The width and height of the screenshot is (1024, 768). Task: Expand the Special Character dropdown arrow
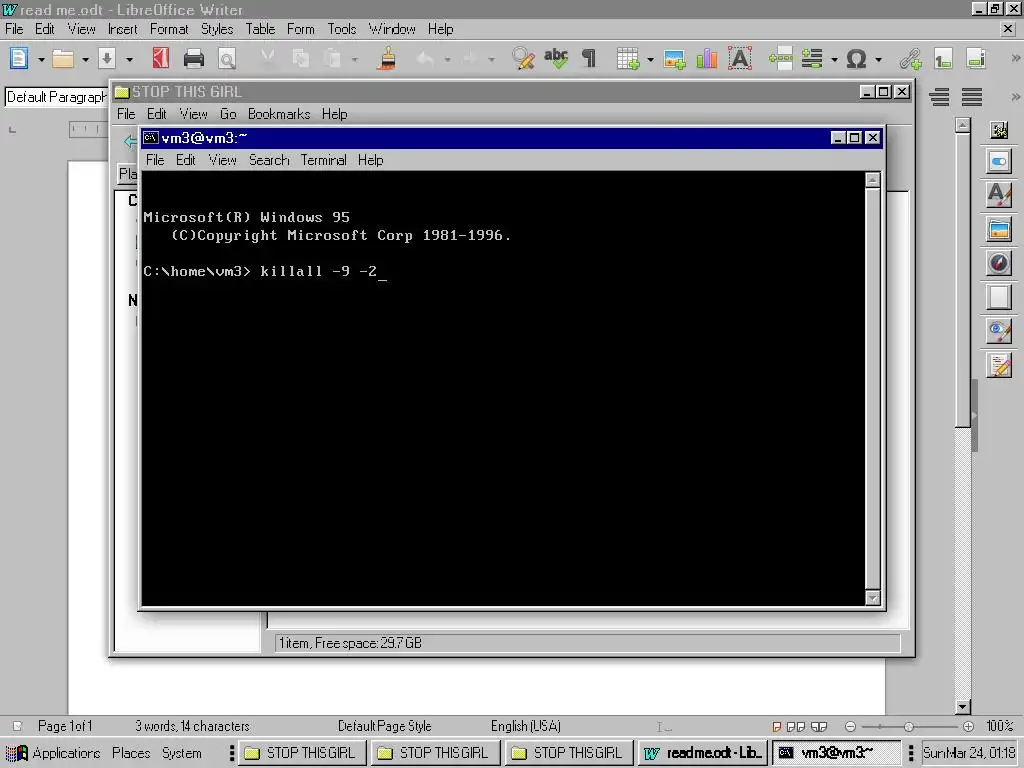click(878, 59)
